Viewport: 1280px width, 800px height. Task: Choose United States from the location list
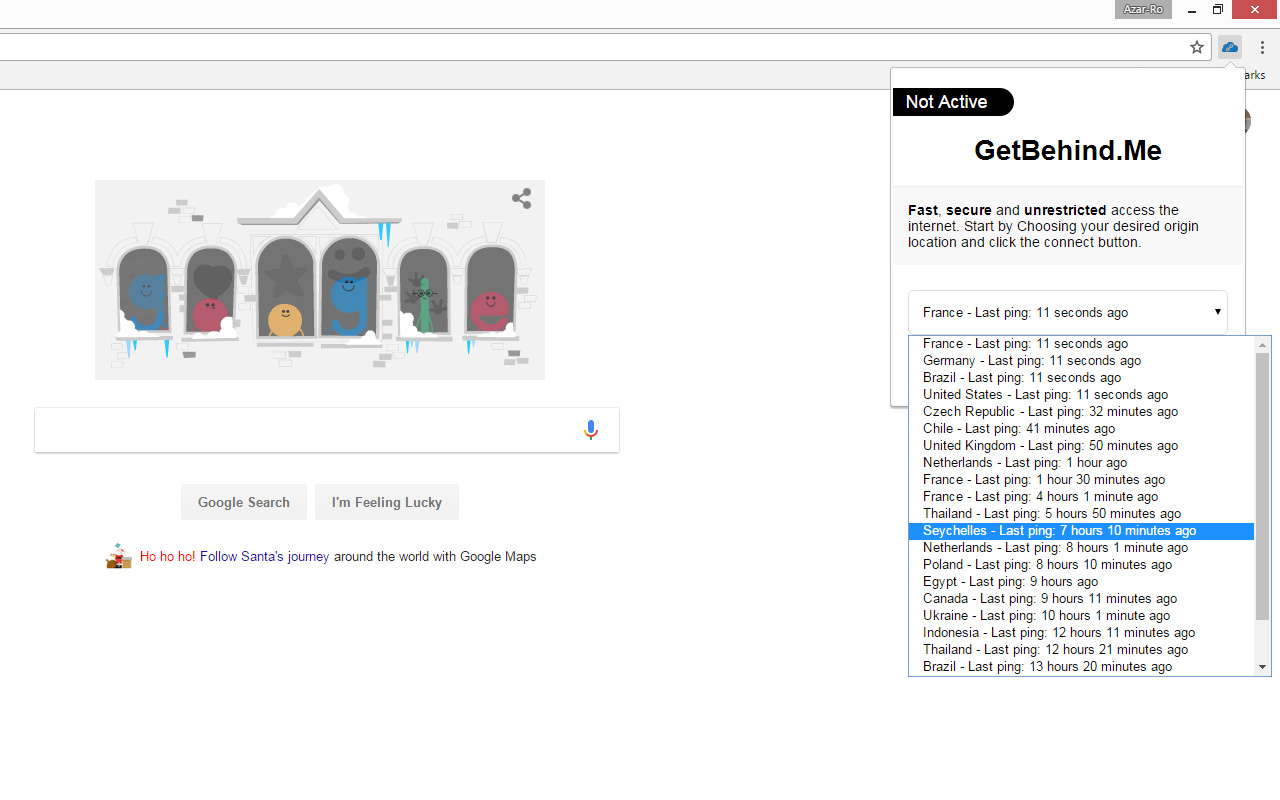click(1081, 394)
